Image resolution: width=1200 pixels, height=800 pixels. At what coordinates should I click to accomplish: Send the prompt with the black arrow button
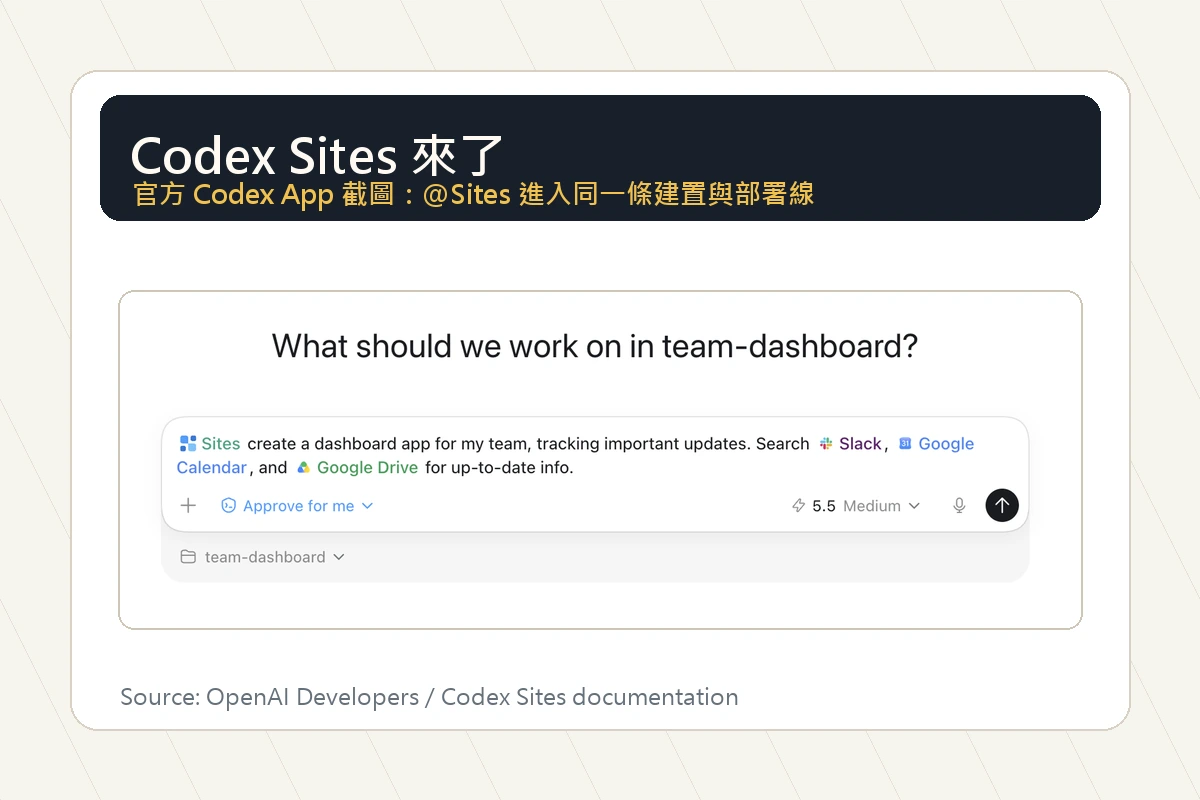pos(1002,506)
